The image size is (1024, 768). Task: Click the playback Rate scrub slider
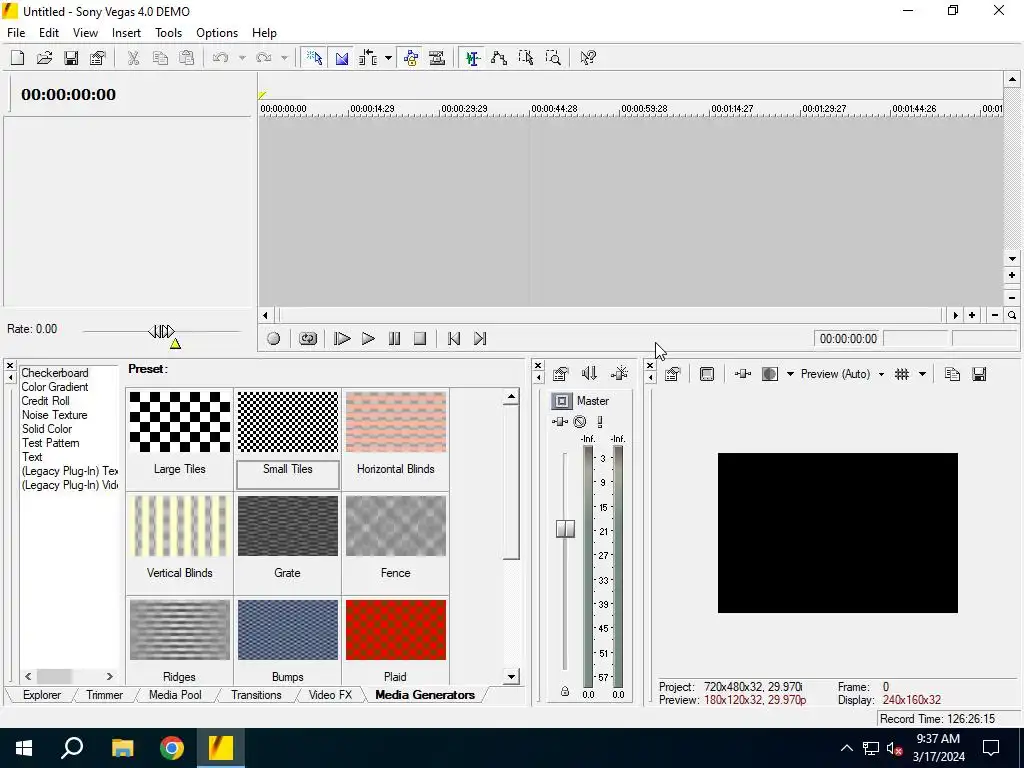(161, 331)
